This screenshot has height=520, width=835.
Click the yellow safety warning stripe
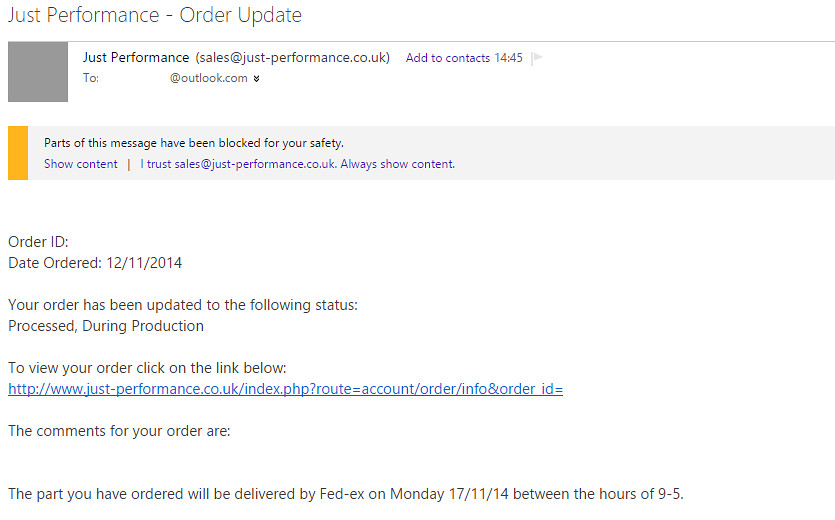pos(17,153)
